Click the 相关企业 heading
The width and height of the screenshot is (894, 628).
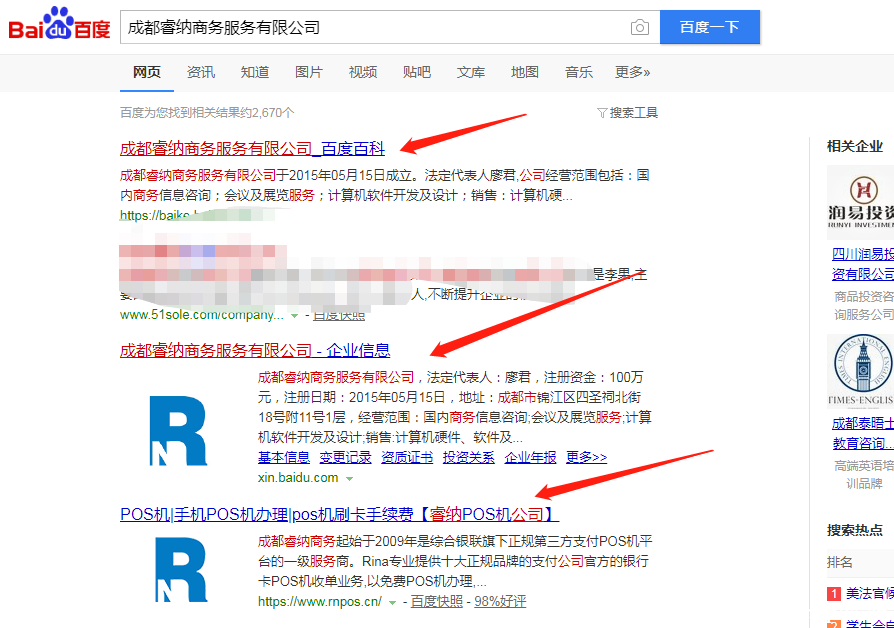pyautogui.click(x=855, y=147)
